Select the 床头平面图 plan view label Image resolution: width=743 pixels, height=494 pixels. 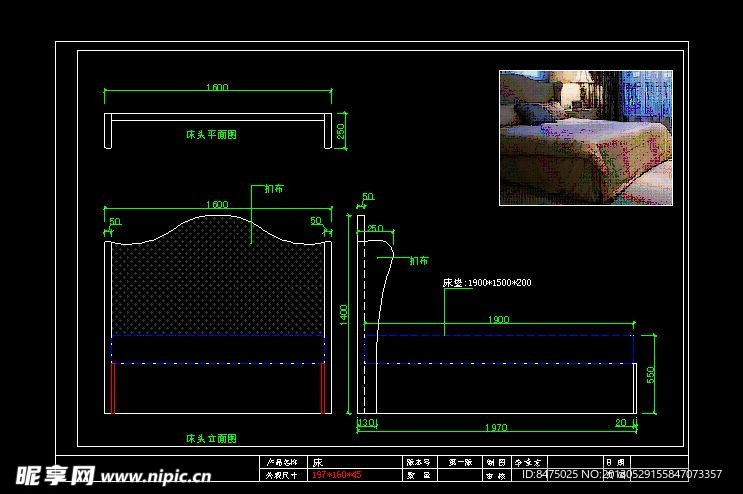(211, 135)
